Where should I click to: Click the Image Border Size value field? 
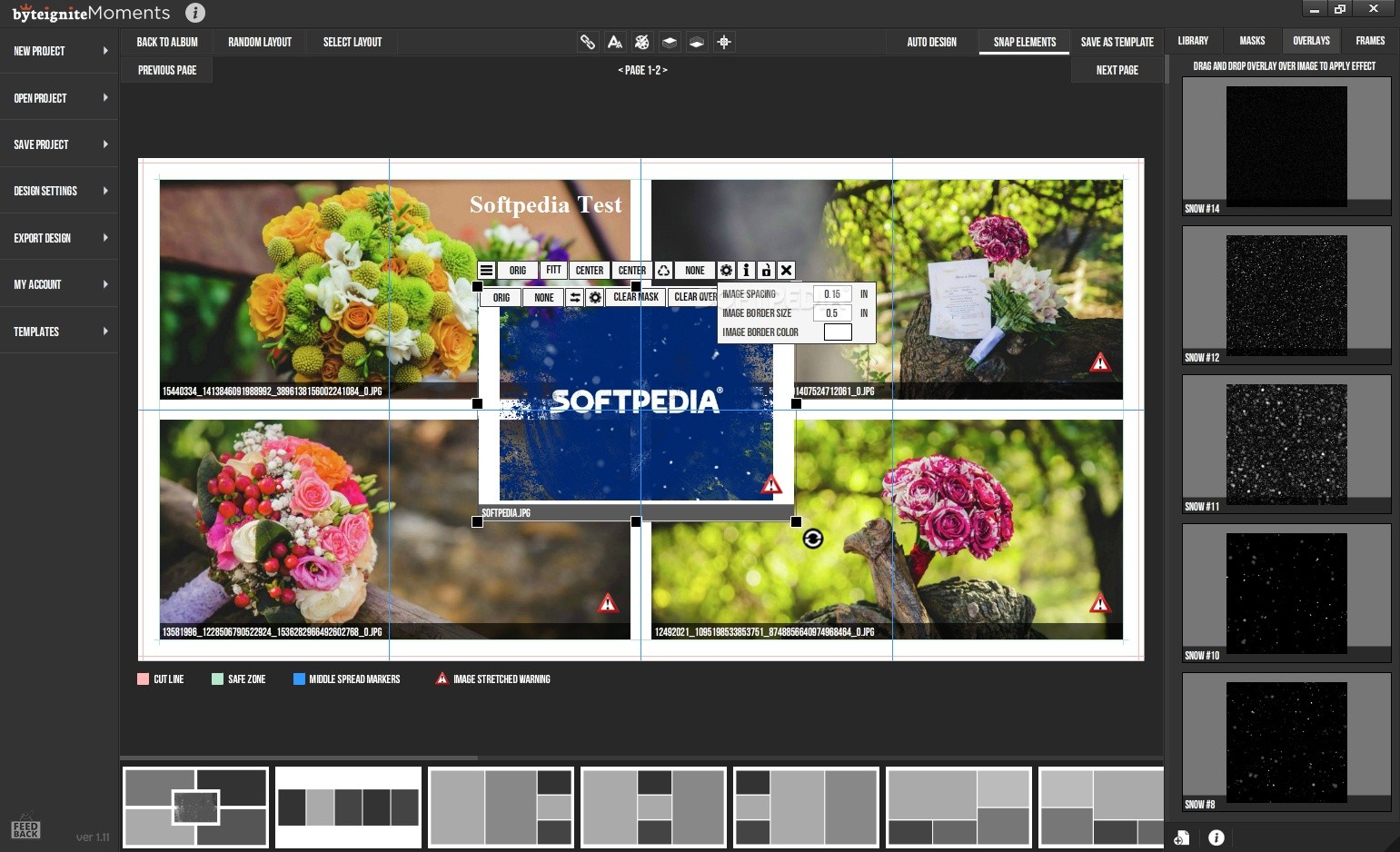click(832, 313)
